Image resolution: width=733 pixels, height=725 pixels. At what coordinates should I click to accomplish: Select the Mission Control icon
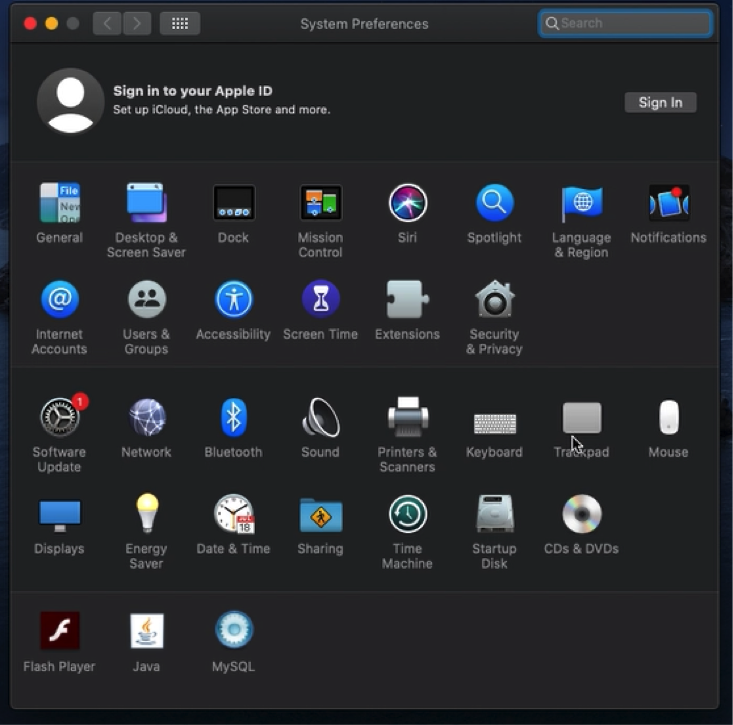[320, 204]
